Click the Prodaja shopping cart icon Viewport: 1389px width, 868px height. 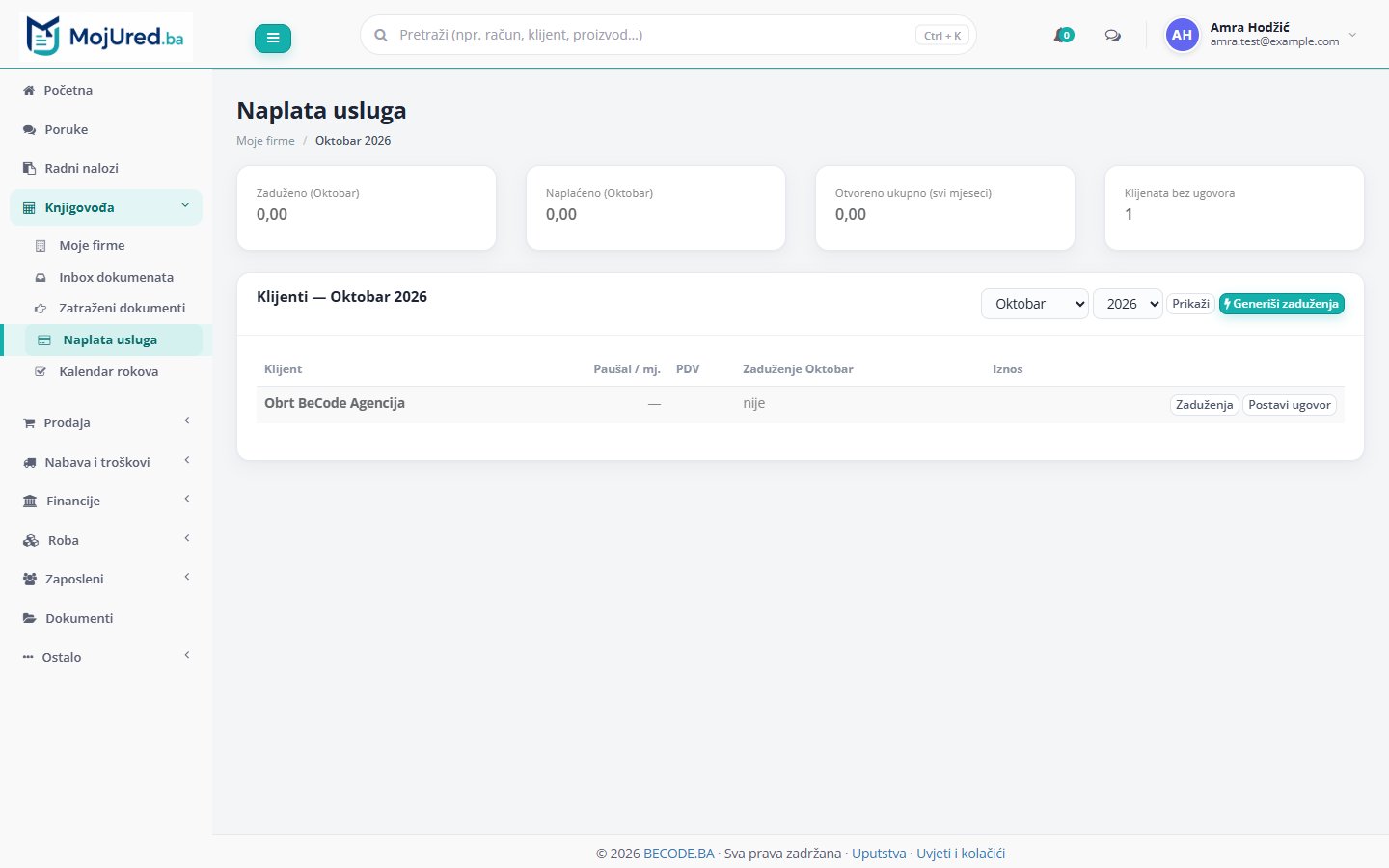click(29, 423)
